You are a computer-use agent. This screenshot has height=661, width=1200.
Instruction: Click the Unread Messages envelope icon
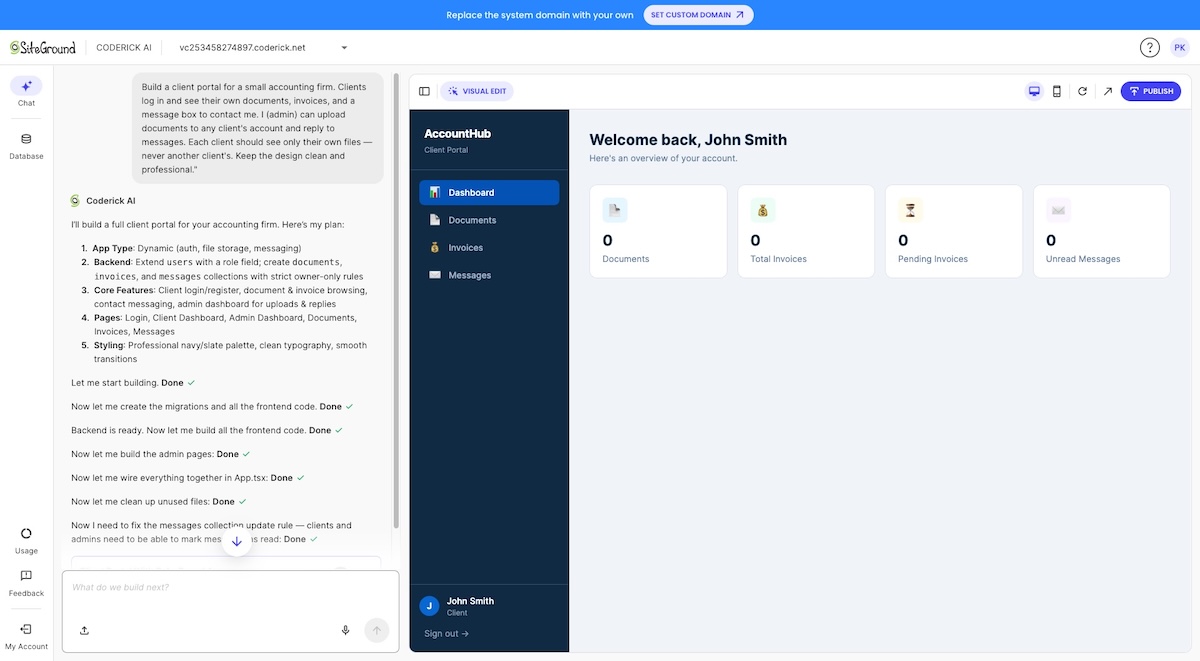[1058, 210]
